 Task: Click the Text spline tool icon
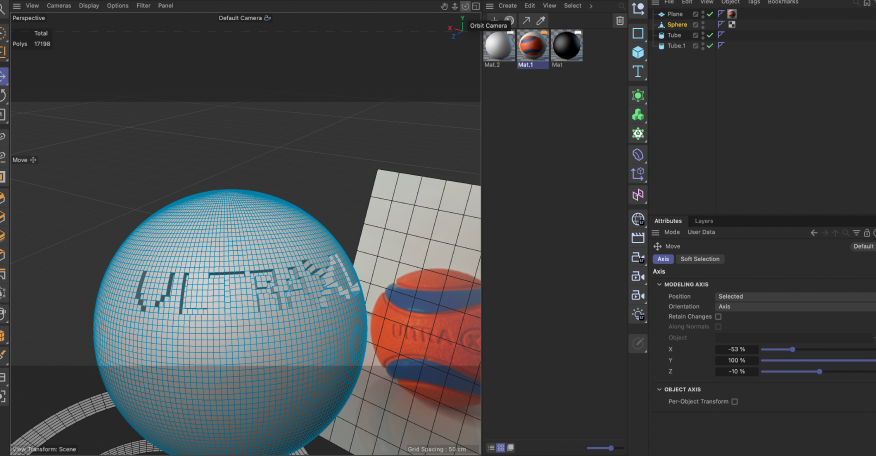pyautogui.click(x=638, y=72)
